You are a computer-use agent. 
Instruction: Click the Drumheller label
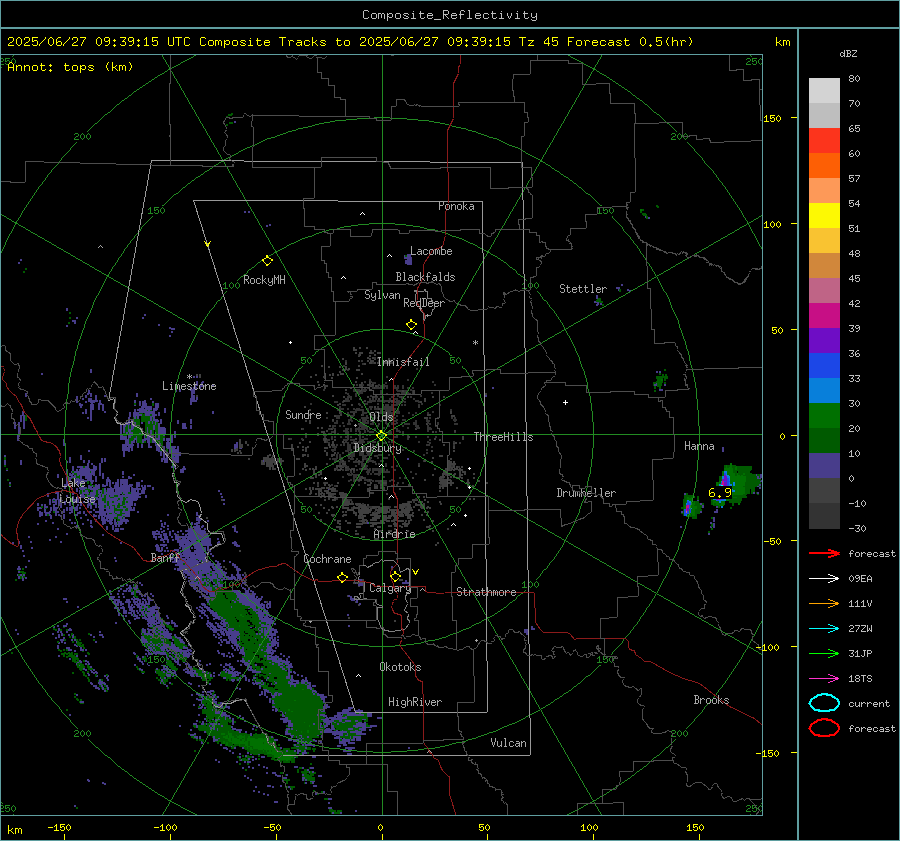[586, 493]
